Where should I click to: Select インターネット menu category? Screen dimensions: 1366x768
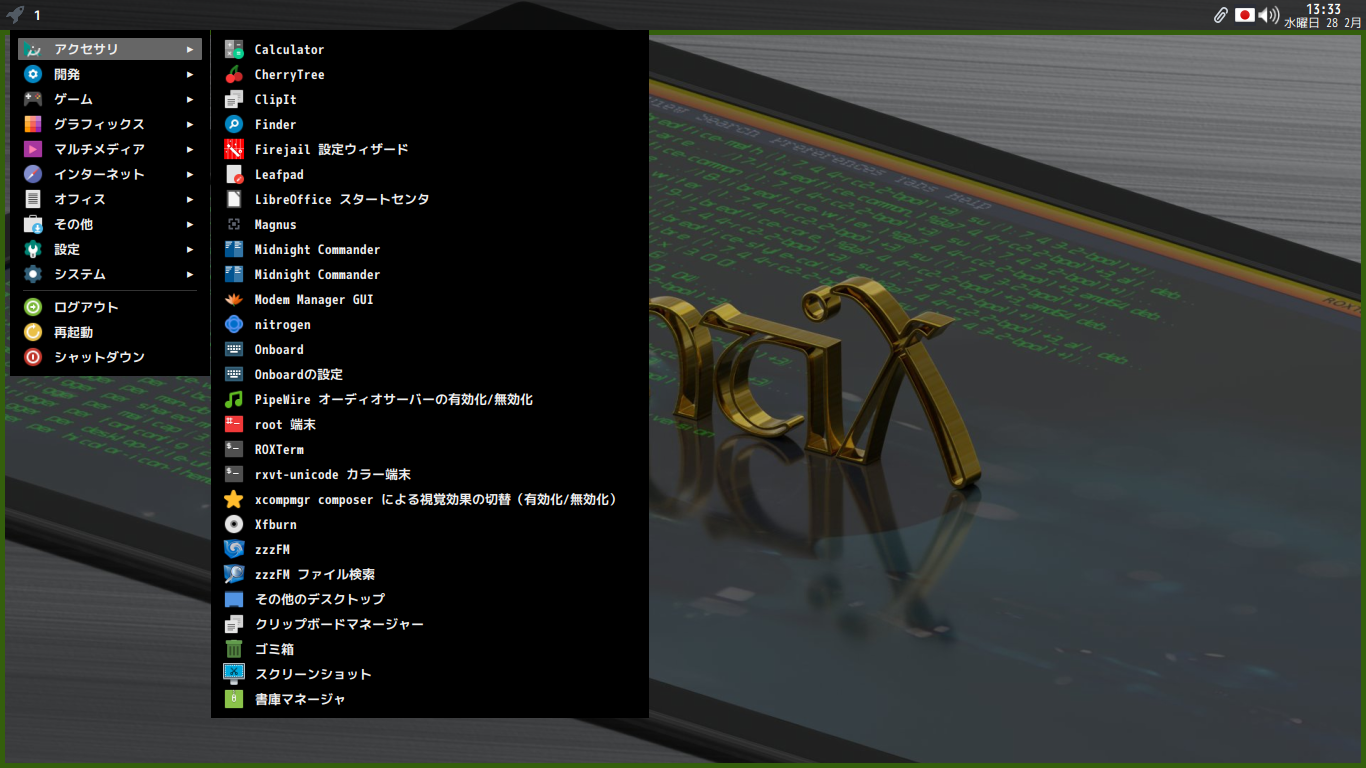click(x=110, y=174)
